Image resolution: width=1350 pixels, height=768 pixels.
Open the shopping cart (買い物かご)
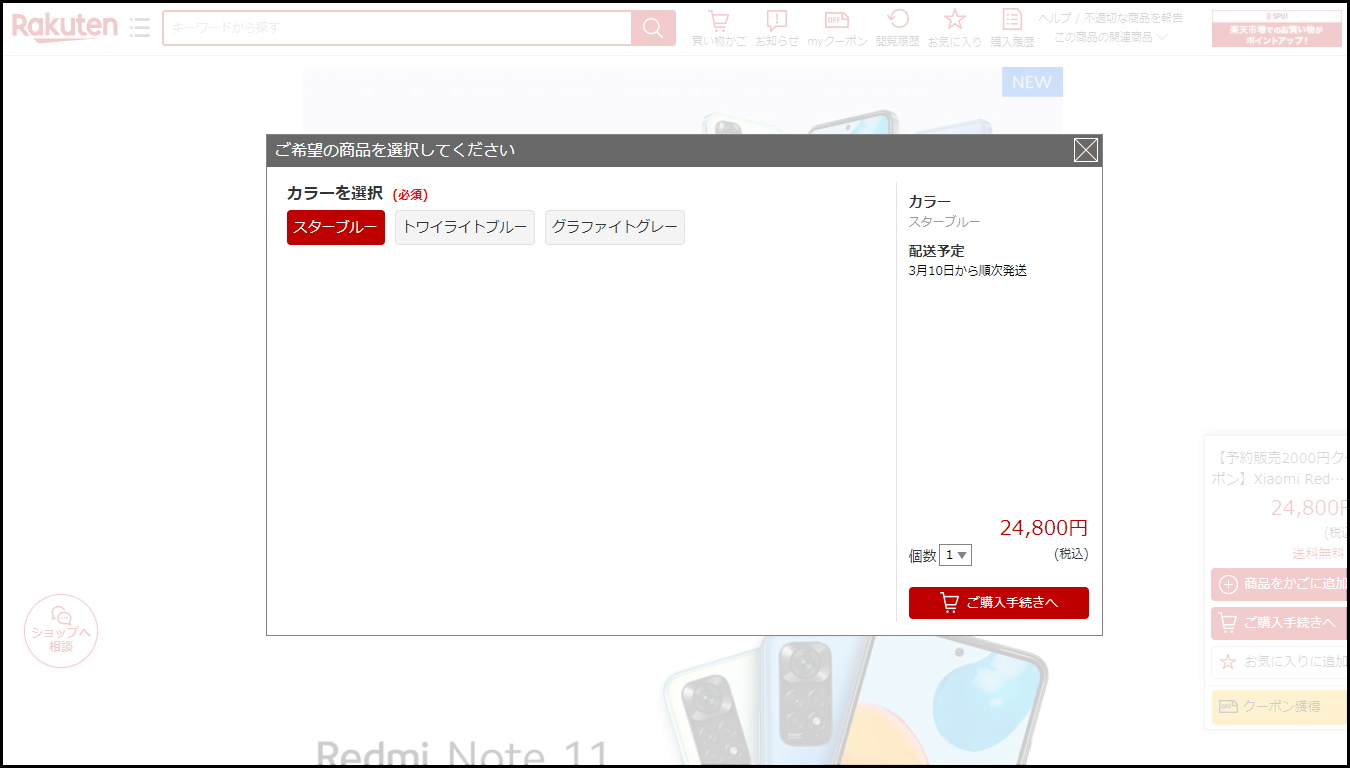(719, 28)
